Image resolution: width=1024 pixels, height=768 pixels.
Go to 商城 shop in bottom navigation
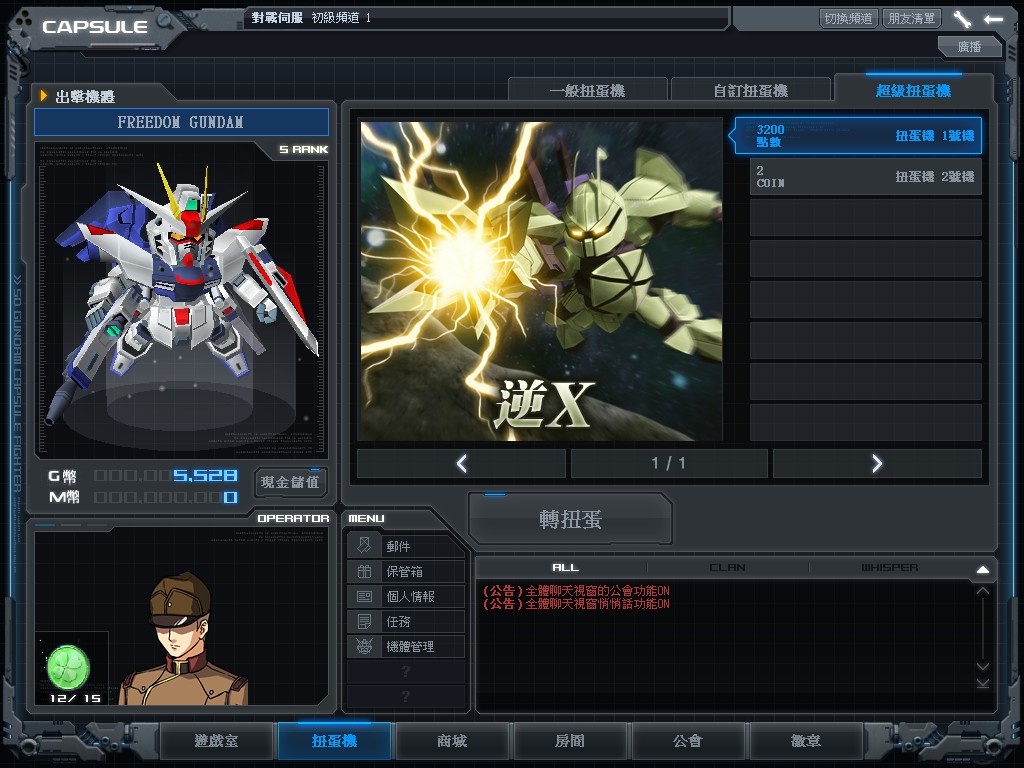(452, 741)
